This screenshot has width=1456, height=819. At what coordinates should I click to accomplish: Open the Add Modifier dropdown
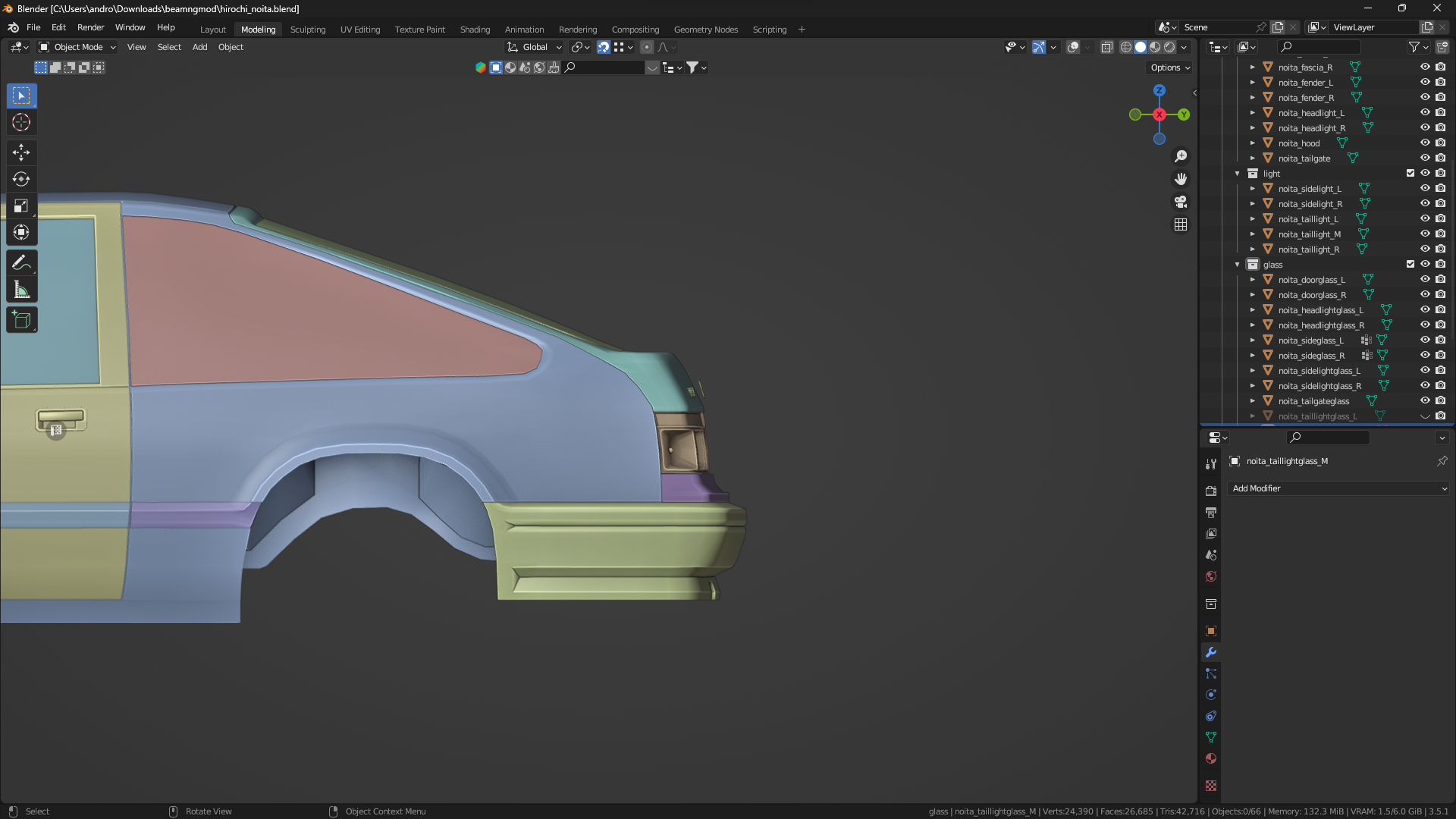click(1338, 488)
